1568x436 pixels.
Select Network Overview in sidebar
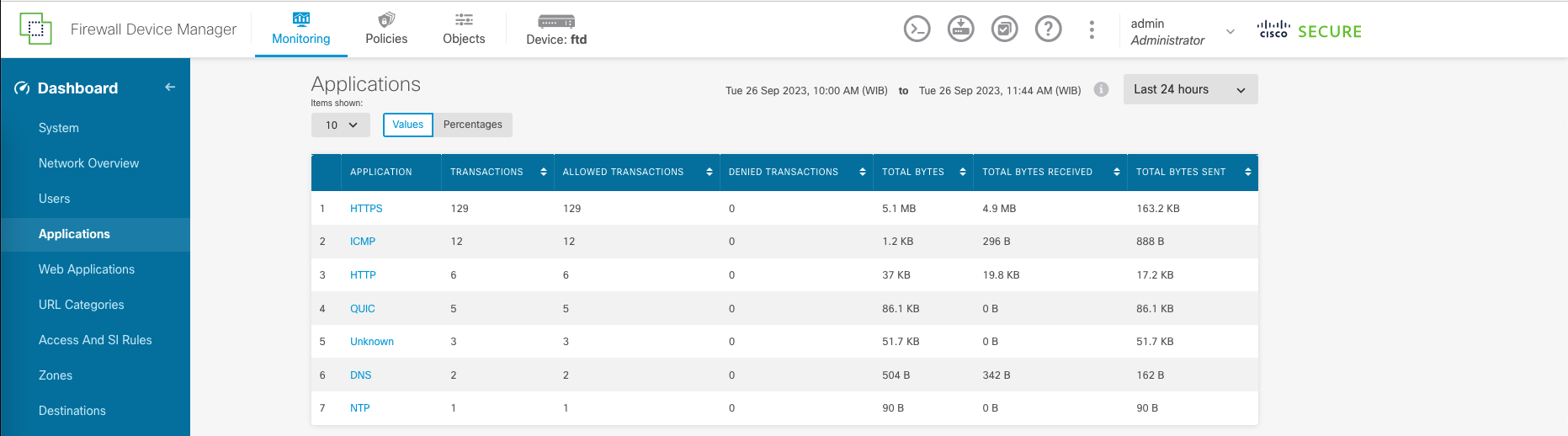[88, 163]
